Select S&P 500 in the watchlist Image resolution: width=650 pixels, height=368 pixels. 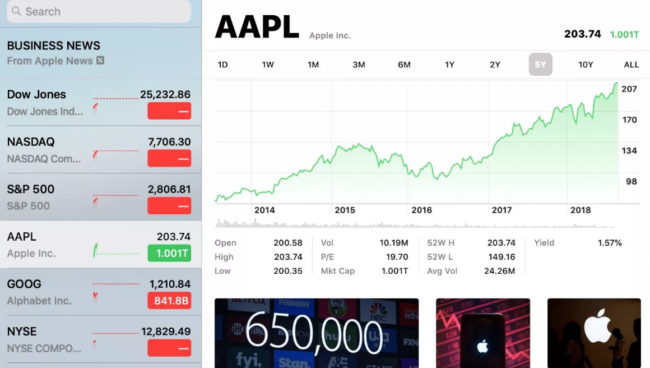[101, 197]
